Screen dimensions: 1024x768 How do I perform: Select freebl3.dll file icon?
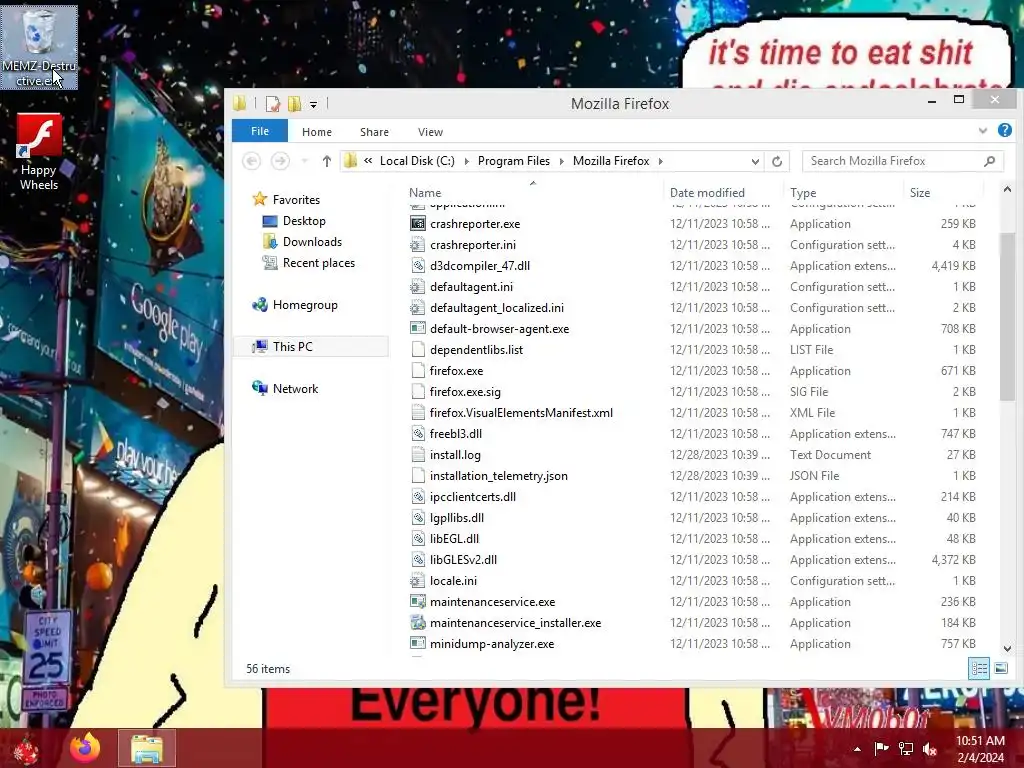[x=418, y=434]
